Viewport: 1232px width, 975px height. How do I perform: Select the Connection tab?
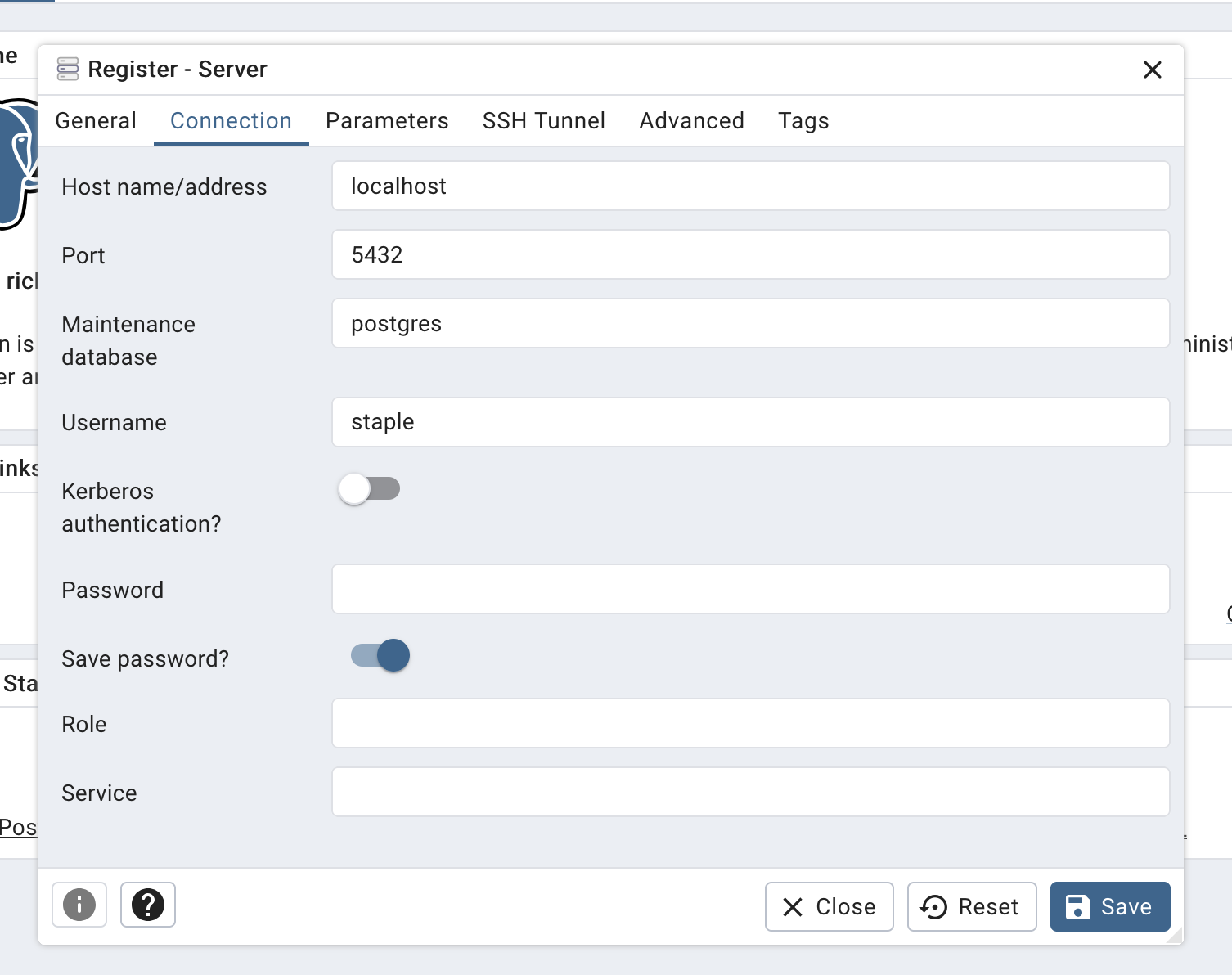tap(231, 121)
